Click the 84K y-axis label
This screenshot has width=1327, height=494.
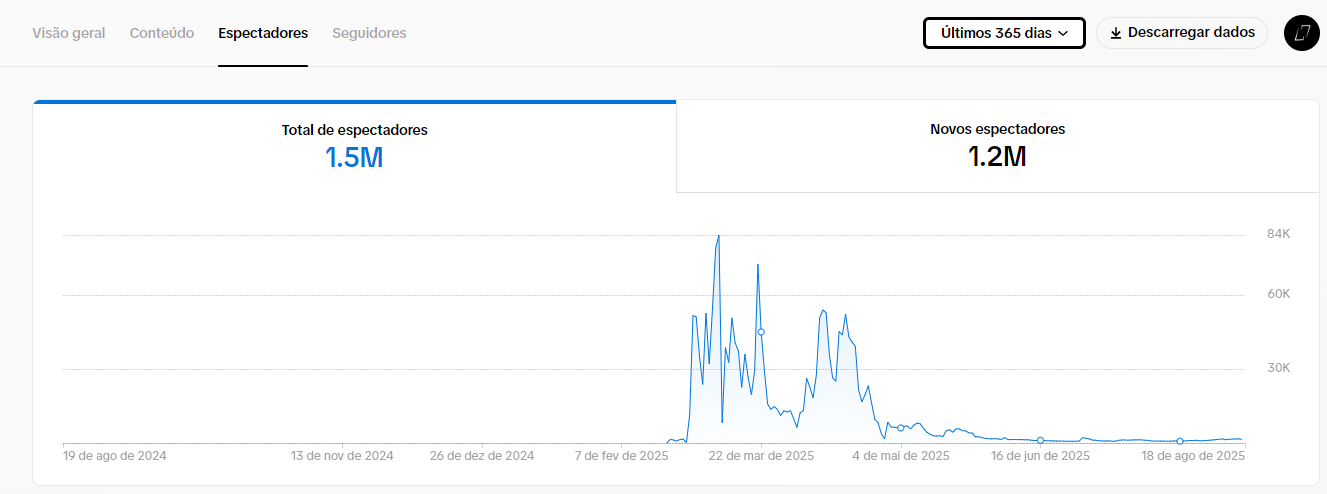pos(1279,235)
